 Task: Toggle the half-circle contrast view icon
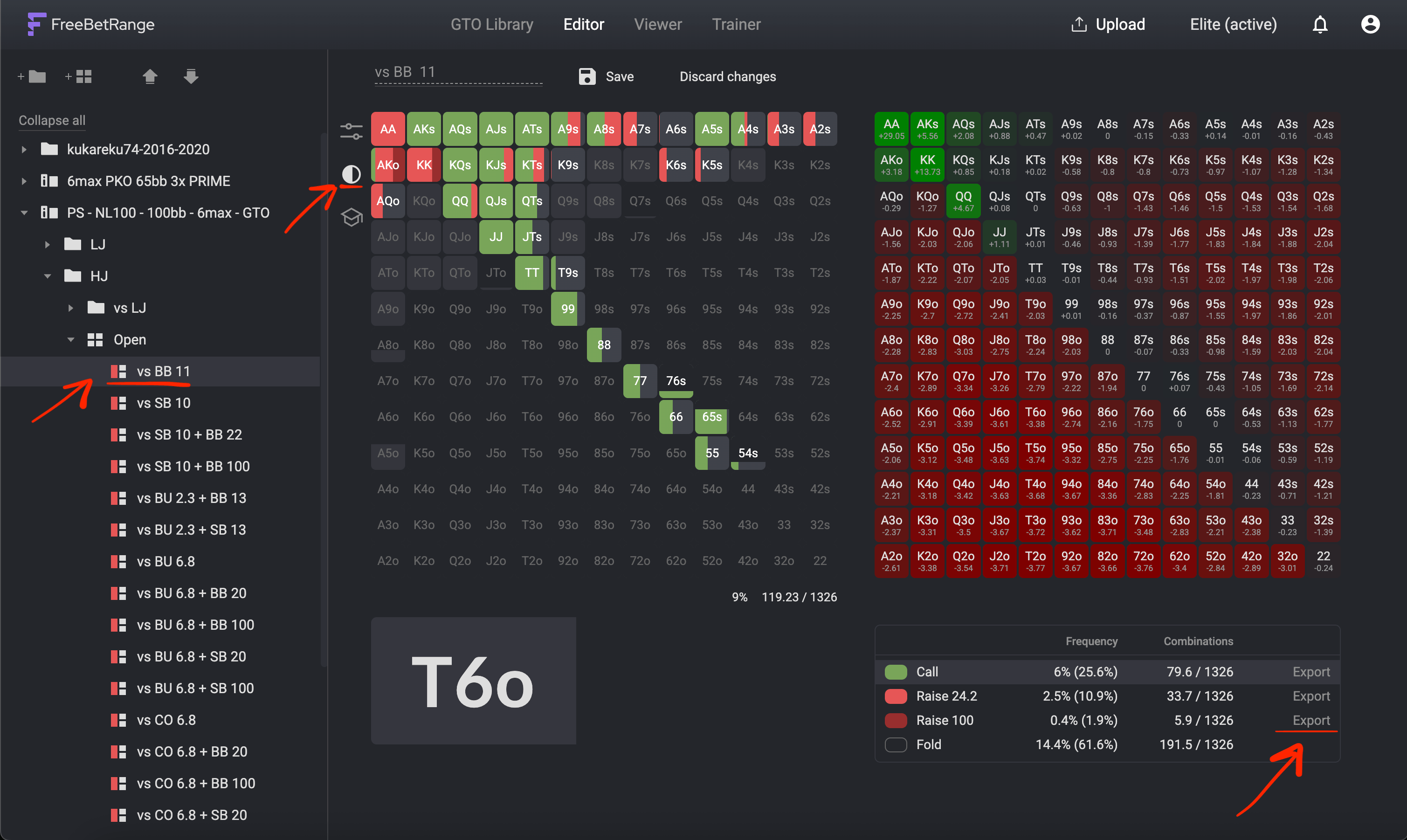pos(351,174)
